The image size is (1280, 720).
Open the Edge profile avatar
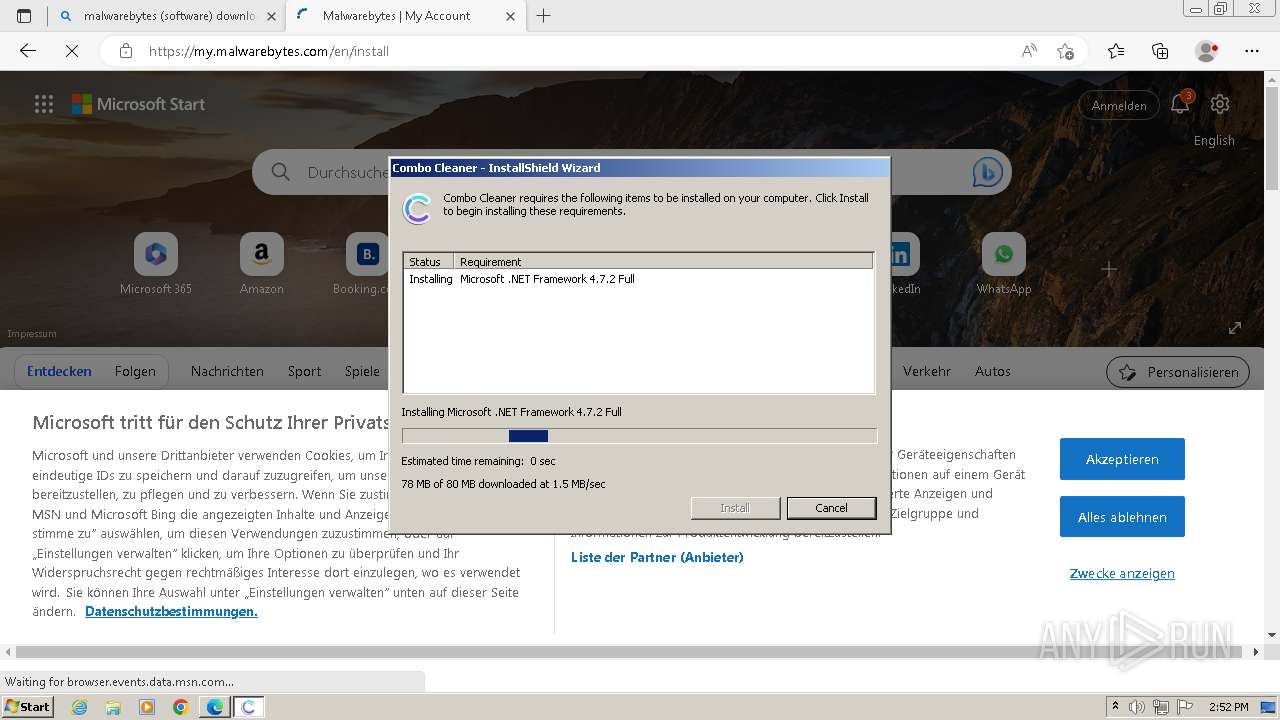[x=1207, y=51]
